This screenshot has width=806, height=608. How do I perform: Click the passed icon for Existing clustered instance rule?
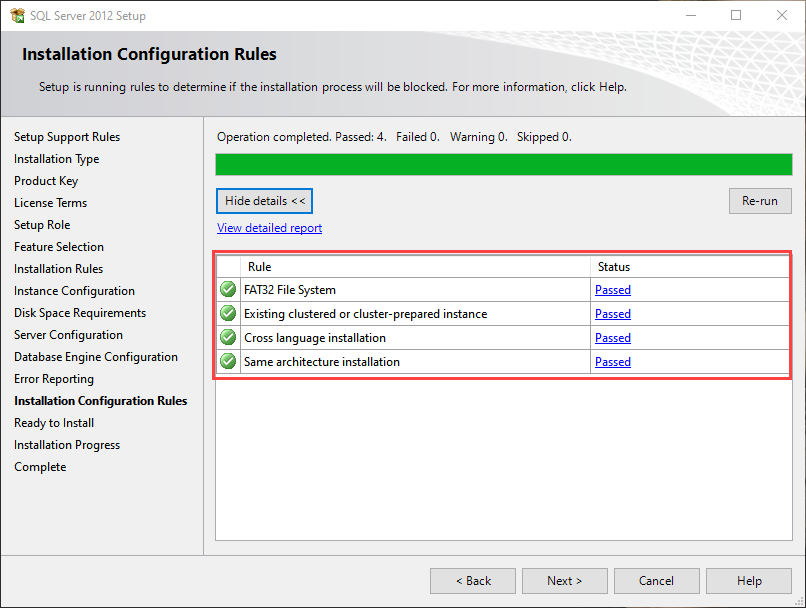click(228, 314)
